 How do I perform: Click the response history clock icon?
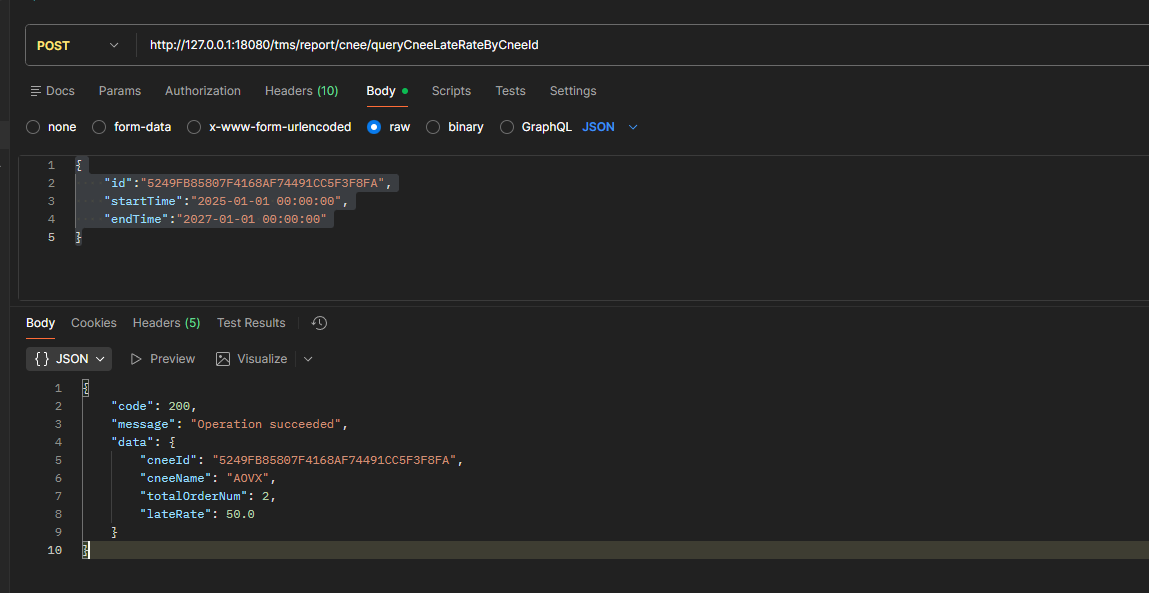point(319,323)
